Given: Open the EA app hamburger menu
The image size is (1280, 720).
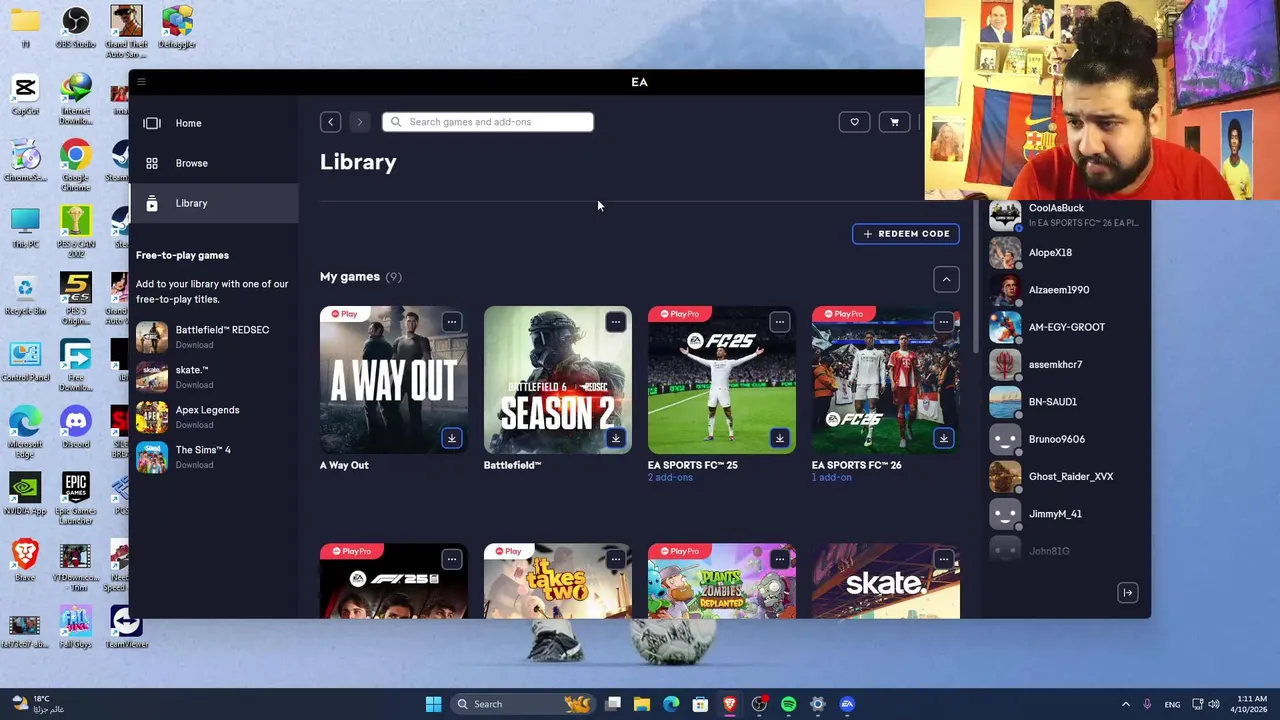Looking at the screenshot, I should point(141,82).
